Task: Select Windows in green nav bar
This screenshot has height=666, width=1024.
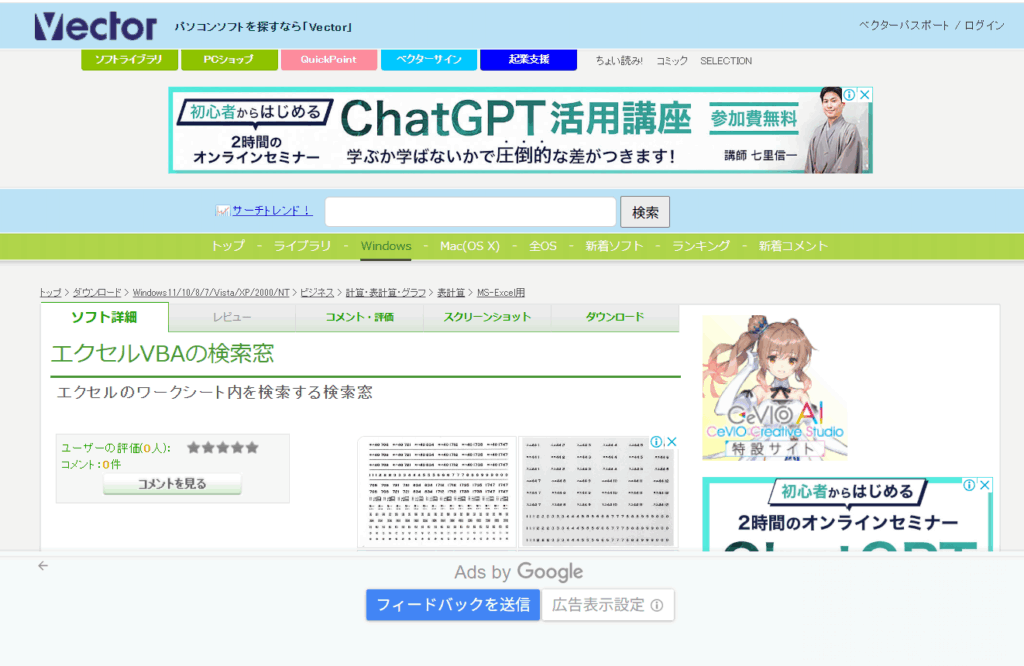Action: (x=386, y=246)
